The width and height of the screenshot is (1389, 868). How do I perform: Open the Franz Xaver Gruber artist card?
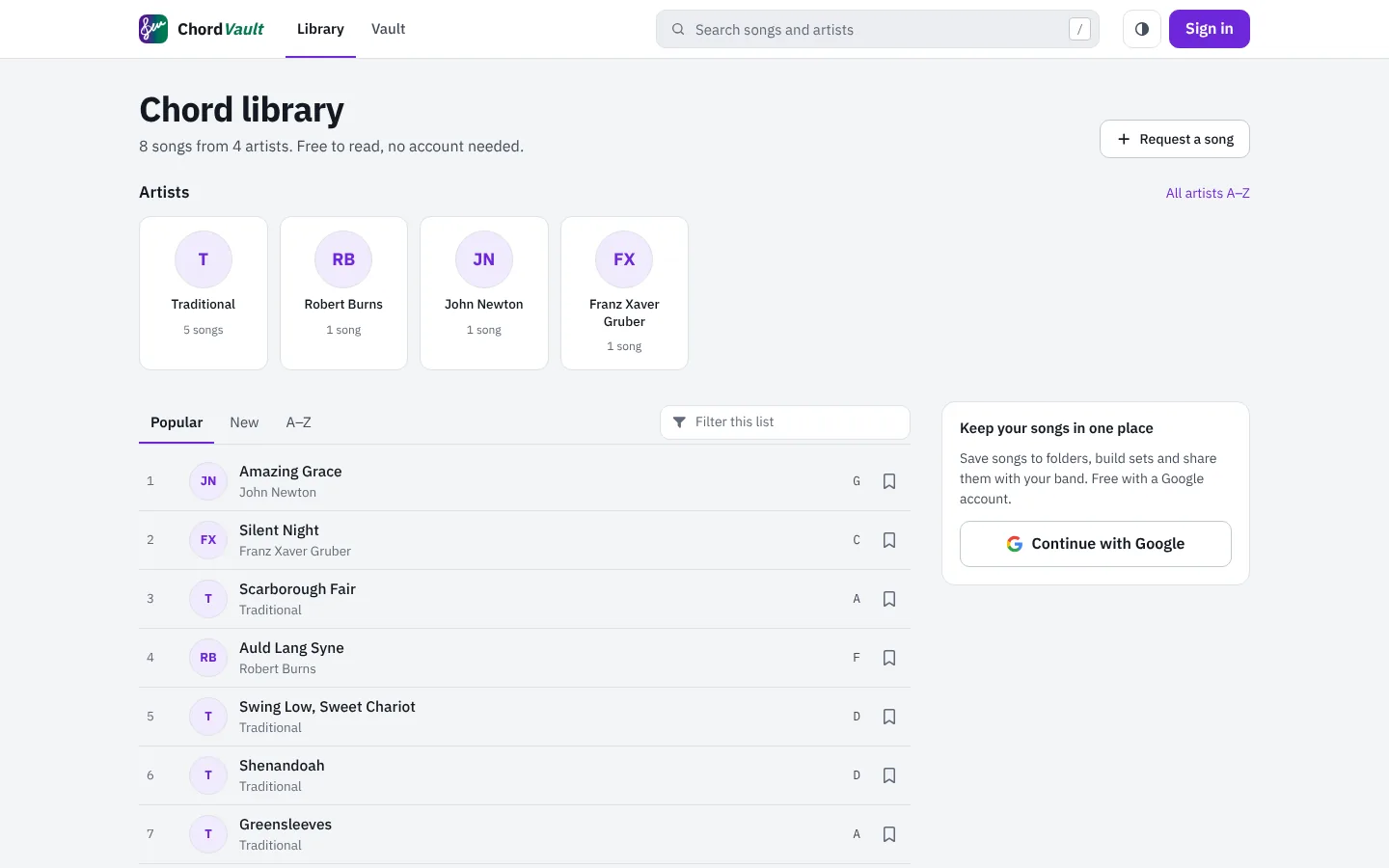[x=624, y=293]
